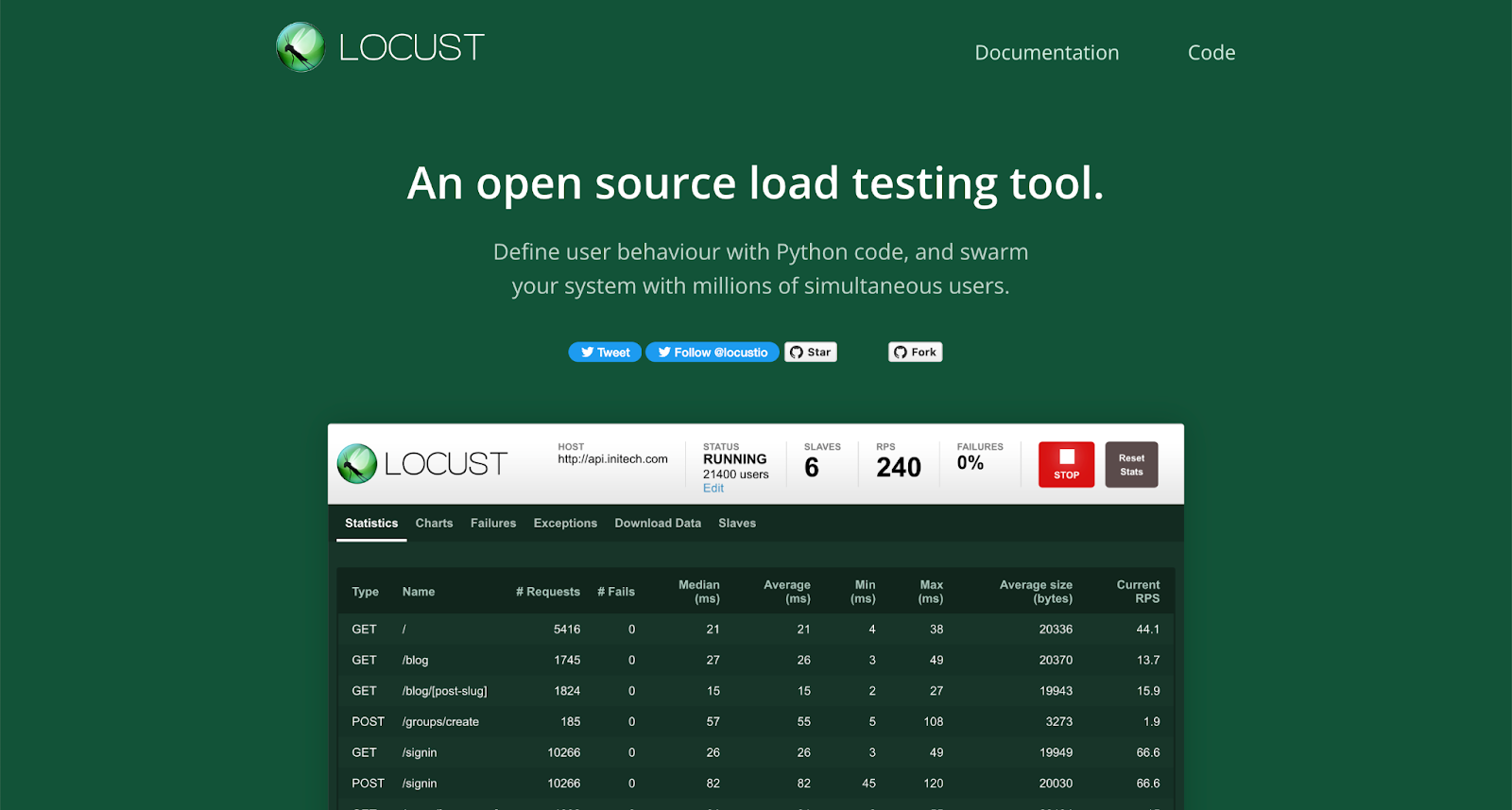Click the slaves count 6
This screenshot has width=1512, height=810.
[812, 467]
